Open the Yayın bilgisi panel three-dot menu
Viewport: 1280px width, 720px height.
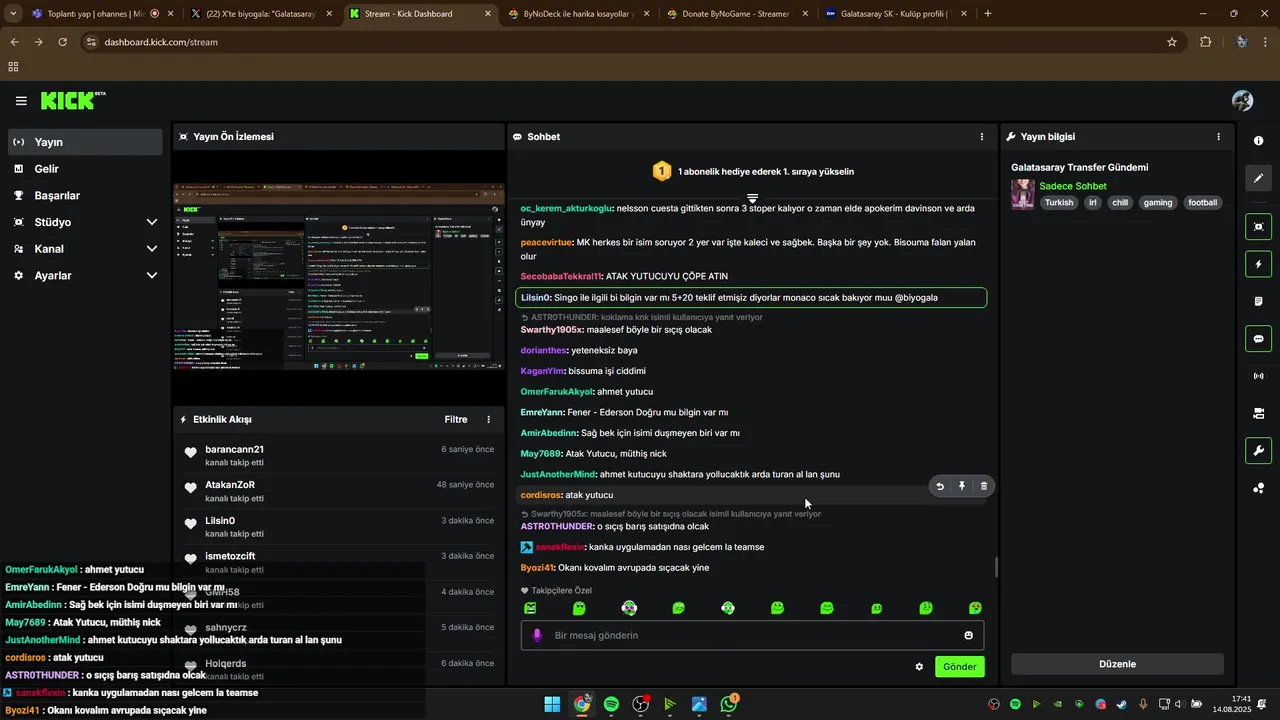(x=1218, y=137)
